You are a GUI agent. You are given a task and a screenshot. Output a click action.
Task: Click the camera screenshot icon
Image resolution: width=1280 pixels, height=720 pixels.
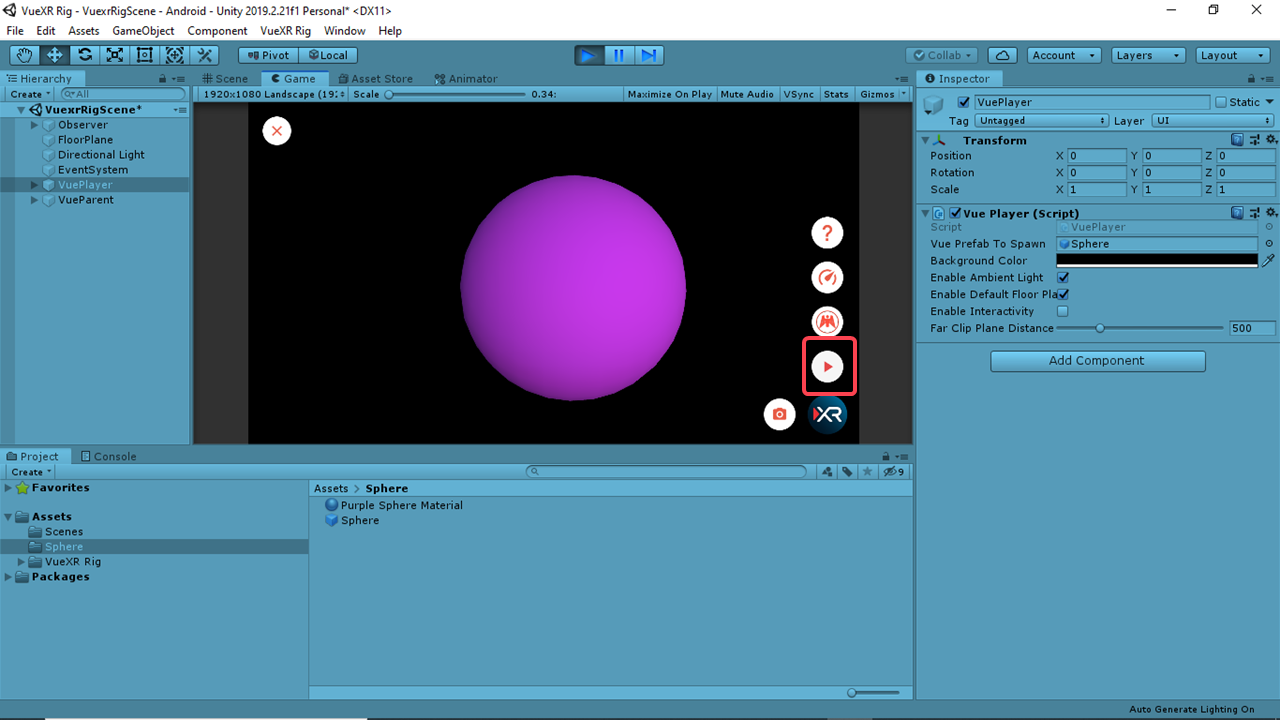pyautogui.click(x=780, y=414)
